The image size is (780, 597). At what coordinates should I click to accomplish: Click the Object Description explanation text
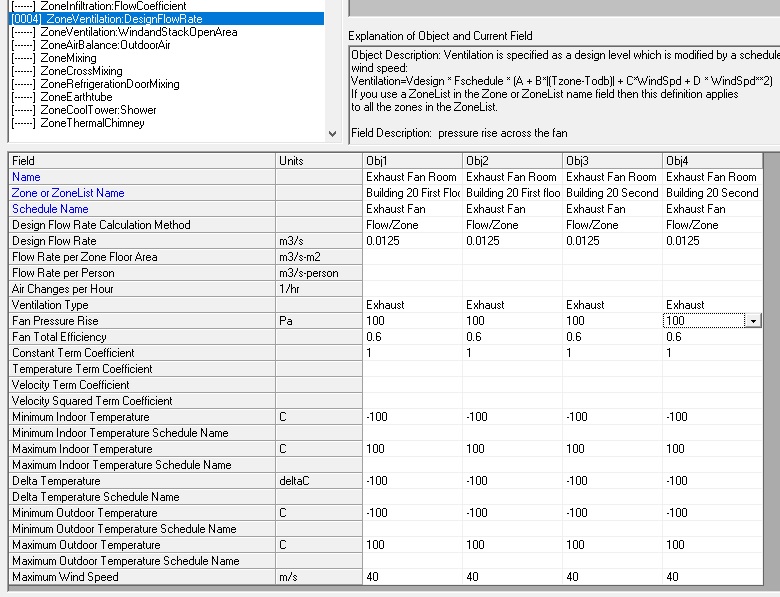(x=565, y=81)
